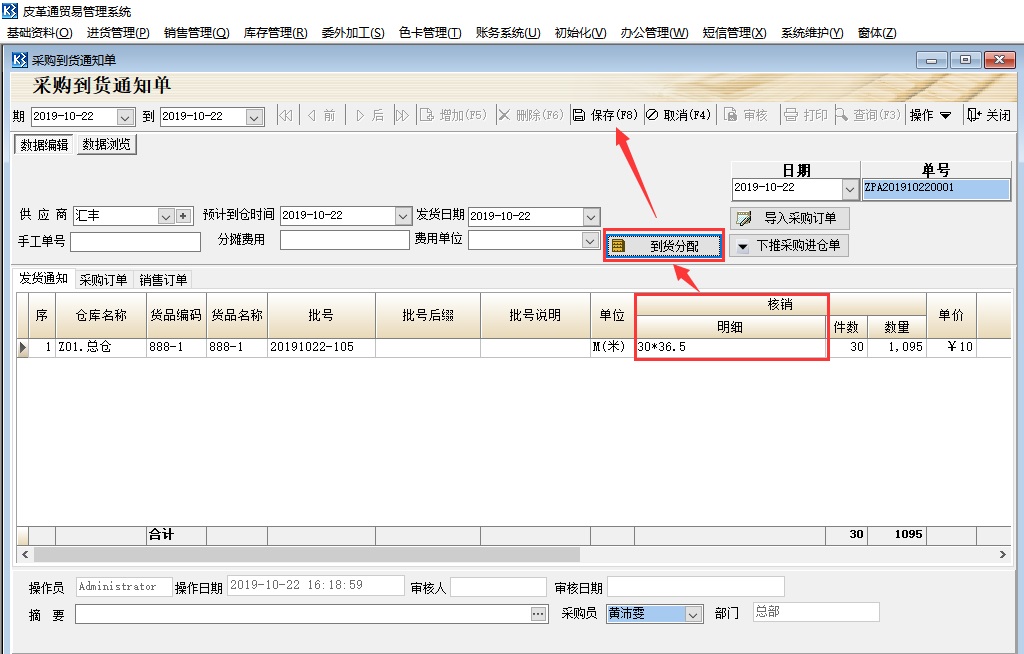
Task: Click 下推采购进仓单 button
Action: tap(789, 246)
